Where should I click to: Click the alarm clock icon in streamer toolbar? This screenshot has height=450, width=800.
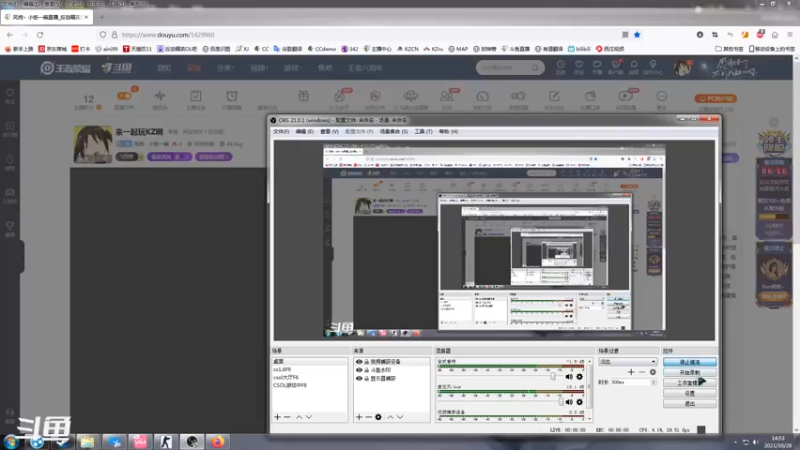(232, 96)
